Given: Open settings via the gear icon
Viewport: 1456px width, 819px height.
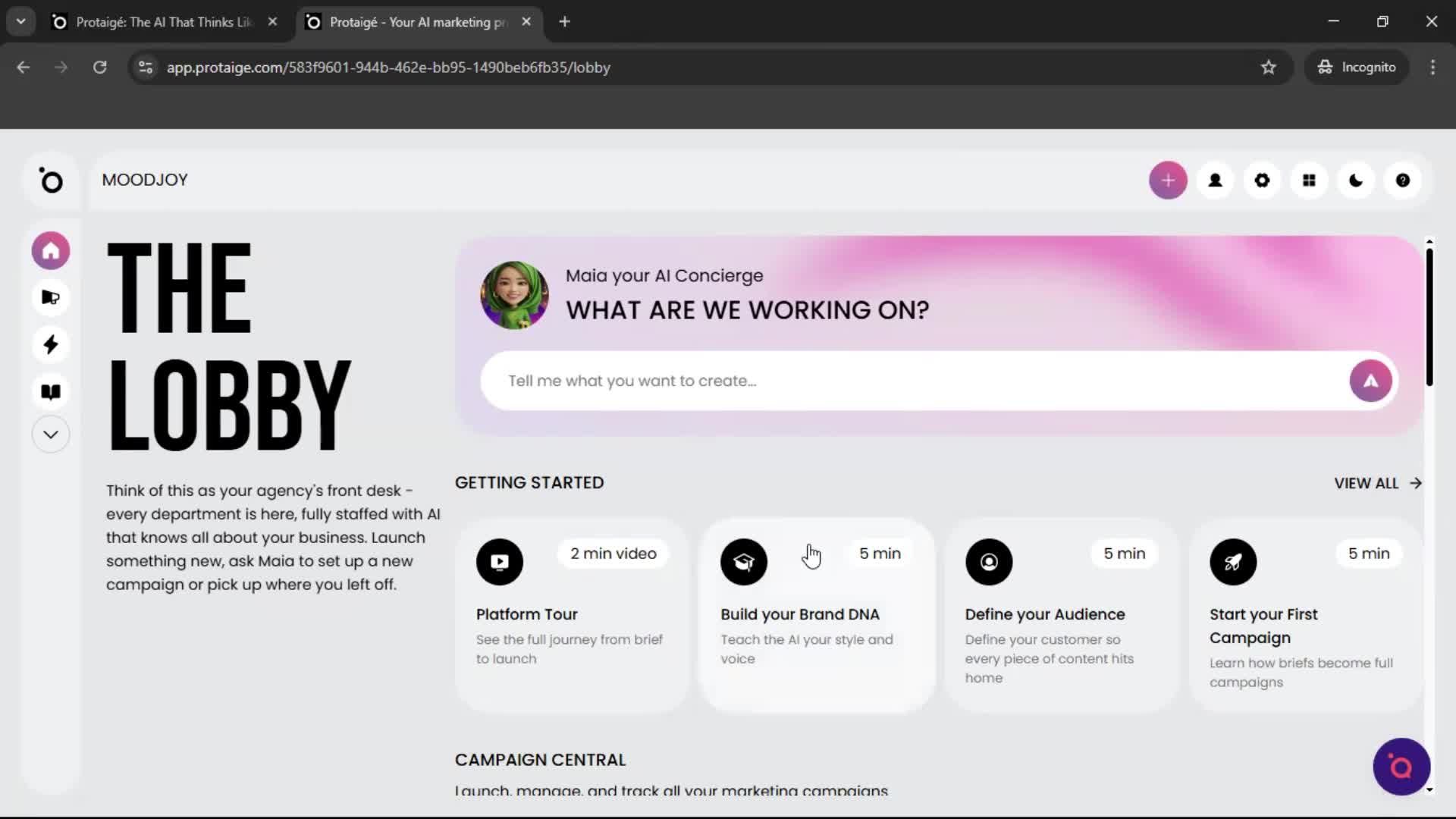Looking at the screenshot, I should tap(1262, 180).
